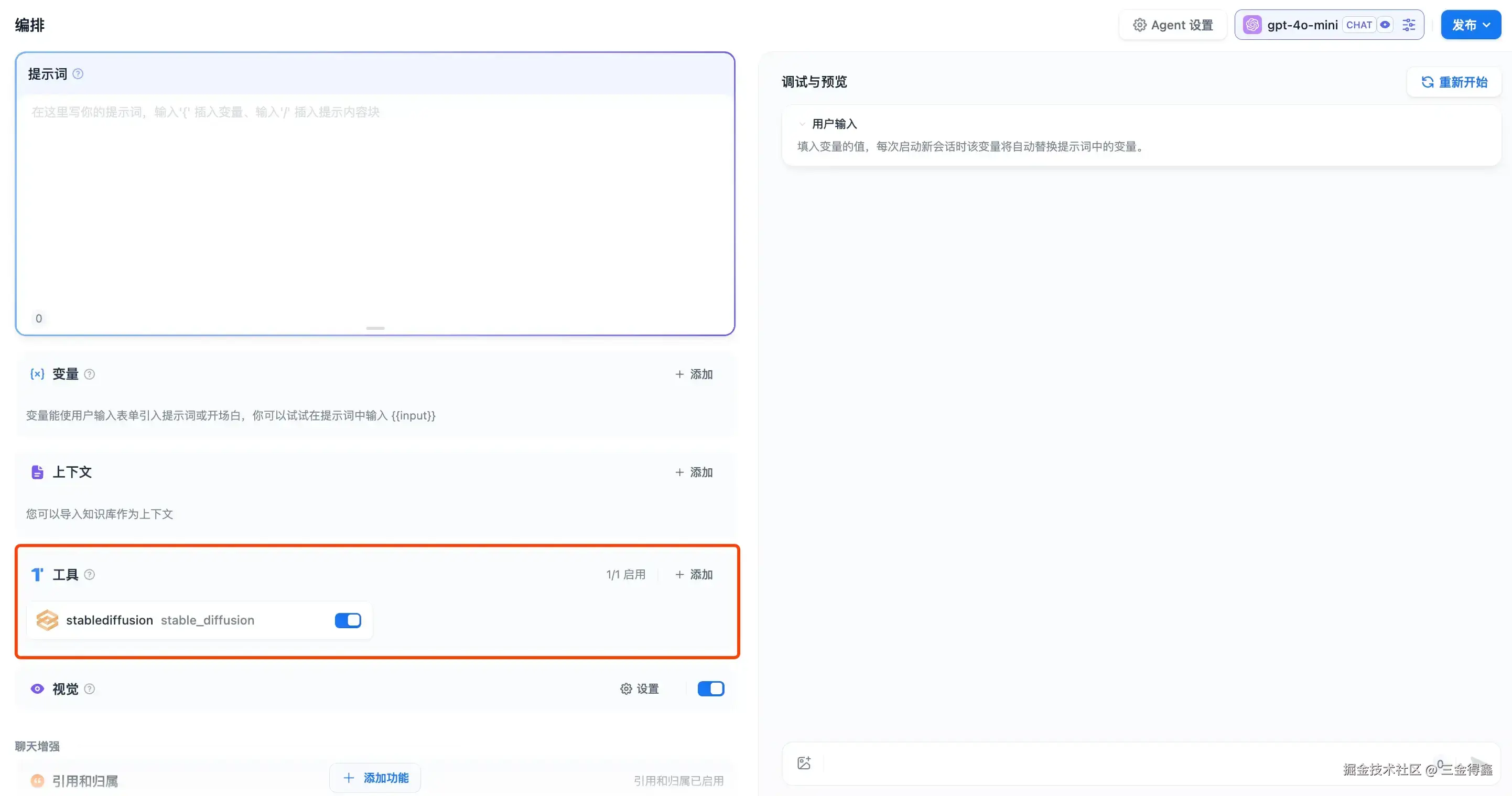The image size is (1512, 796).
Task: Disable the stable_diffusion tool toggle
Action: click(x=348, y=620)
